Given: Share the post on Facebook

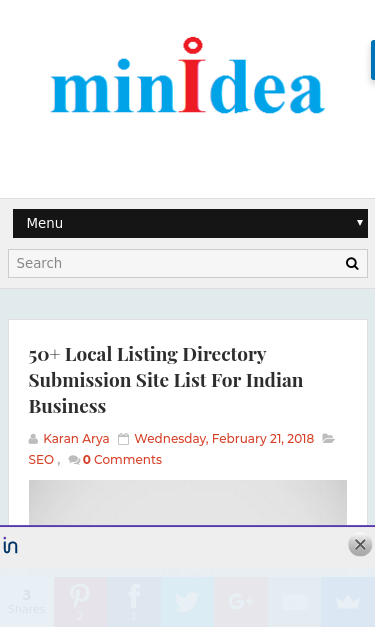Looking at the screenshot, I should point(134,602).
